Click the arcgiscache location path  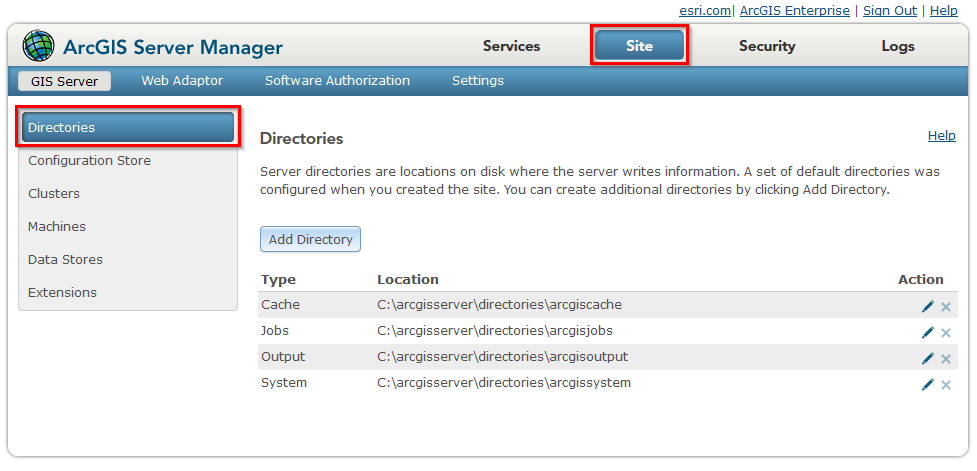point(500,305)
